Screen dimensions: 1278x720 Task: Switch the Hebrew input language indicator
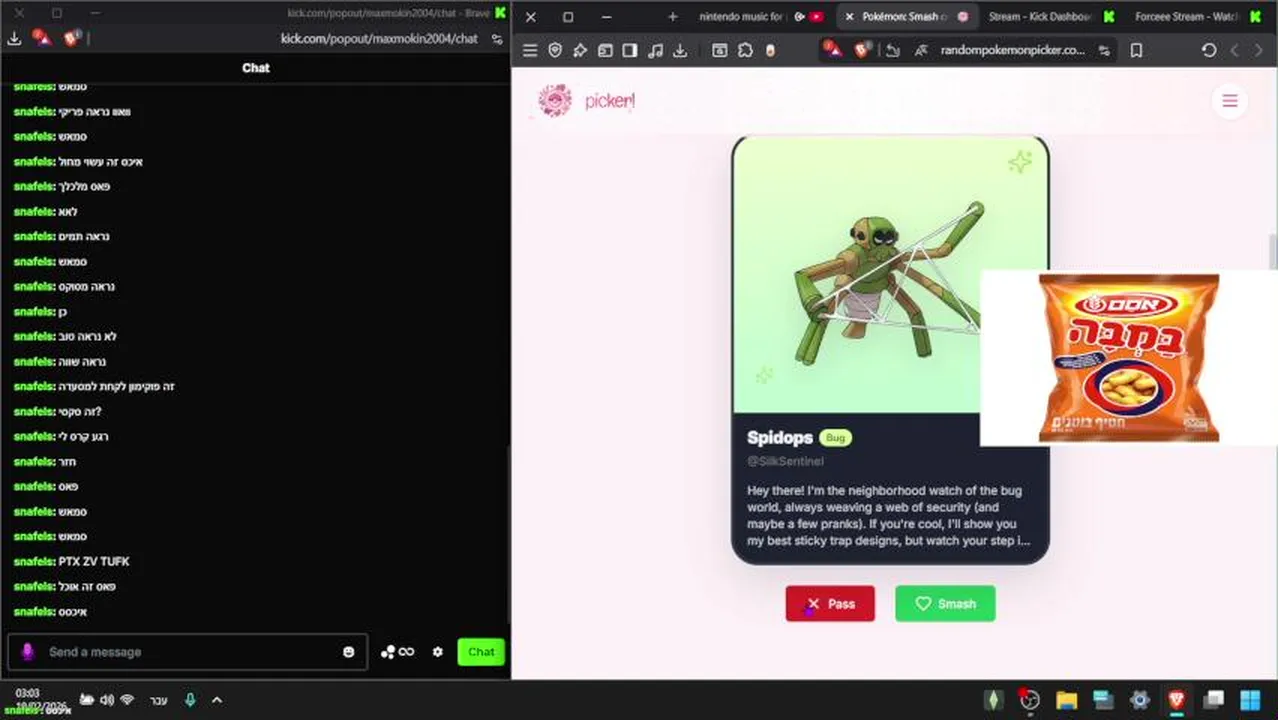click(158, 700)
